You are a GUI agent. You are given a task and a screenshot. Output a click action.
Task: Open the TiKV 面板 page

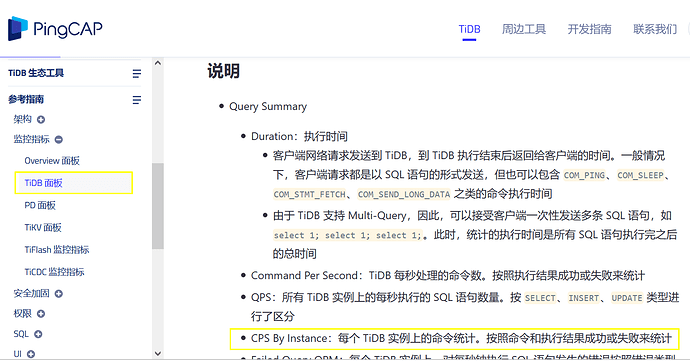click(x=43, y=227)
